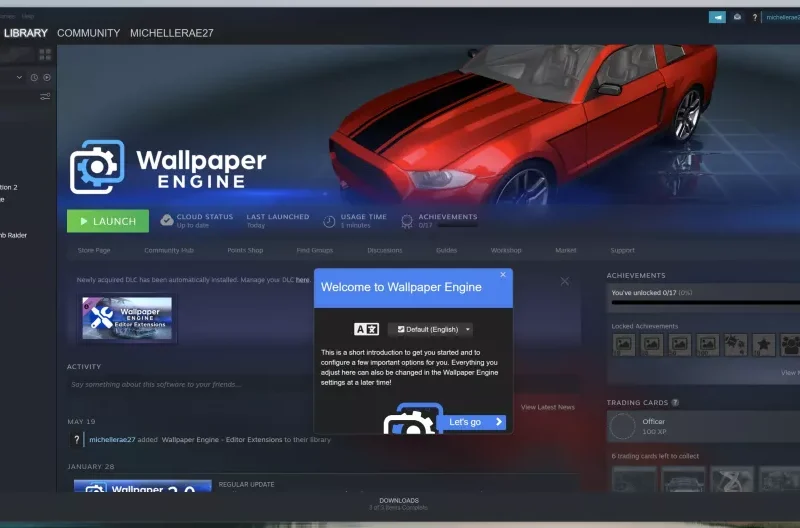Close the Welcome to Wallpaper Engine dialog
The height and width of the screenshot is (528, 800).
(x=503, y=274)
